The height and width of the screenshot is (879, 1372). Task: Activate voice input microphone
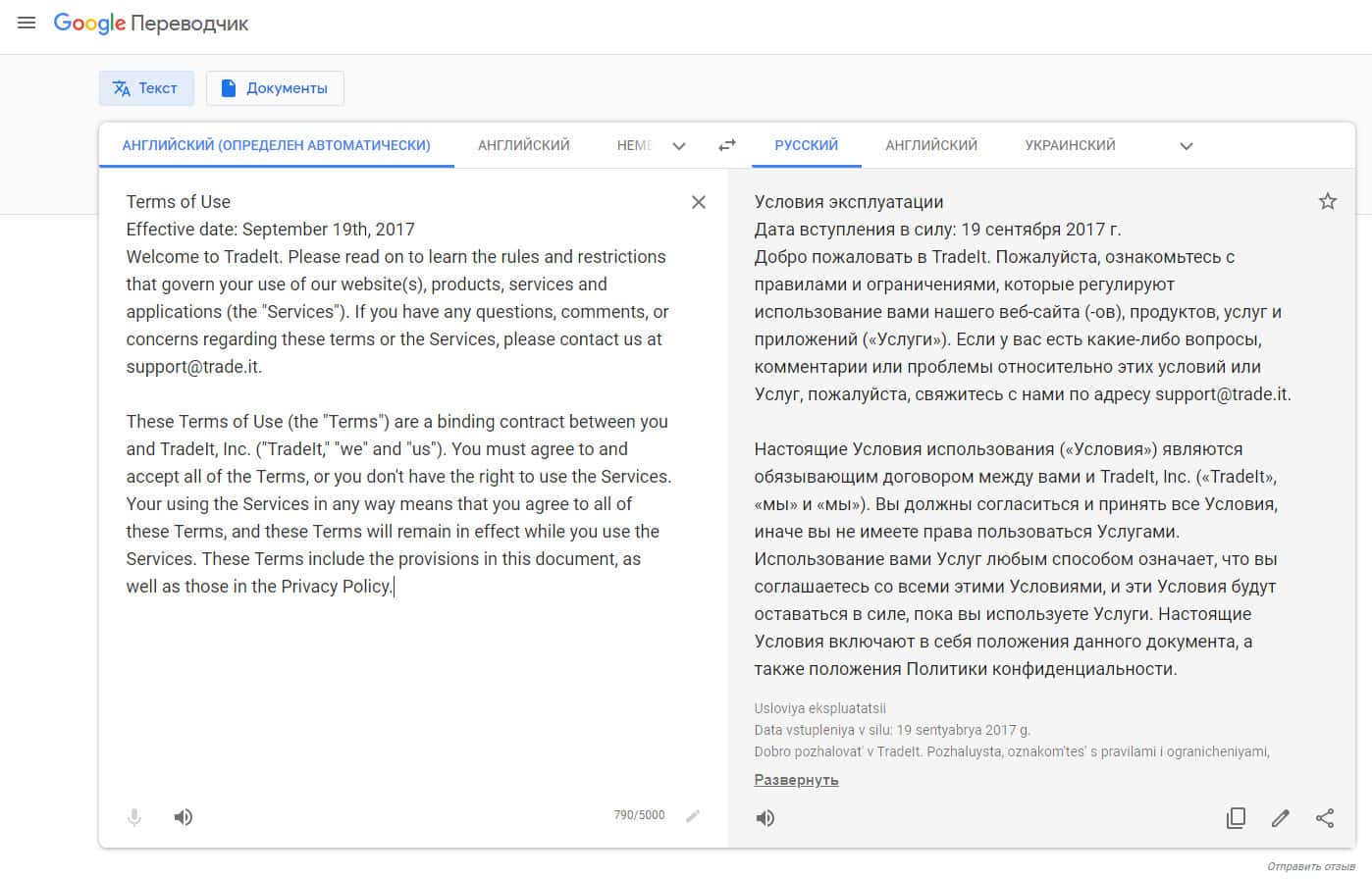pos(134,817)
